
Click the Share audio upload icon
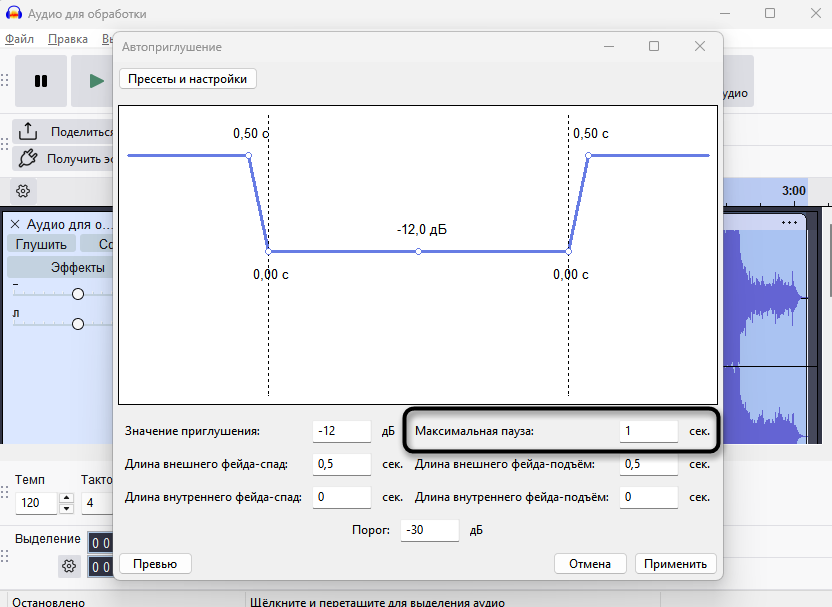click(28, 131)
